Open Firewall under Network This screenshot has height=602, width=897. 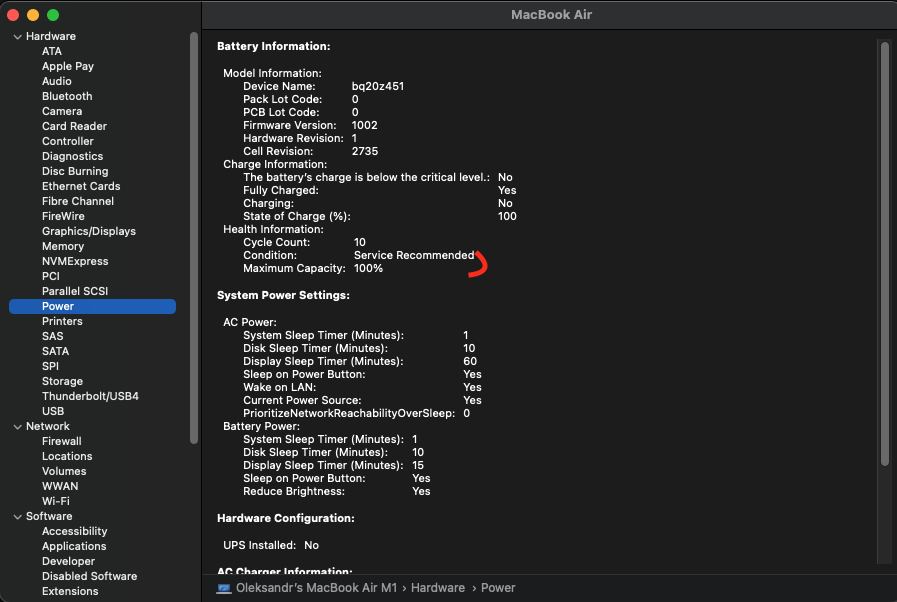coord(62,441)
